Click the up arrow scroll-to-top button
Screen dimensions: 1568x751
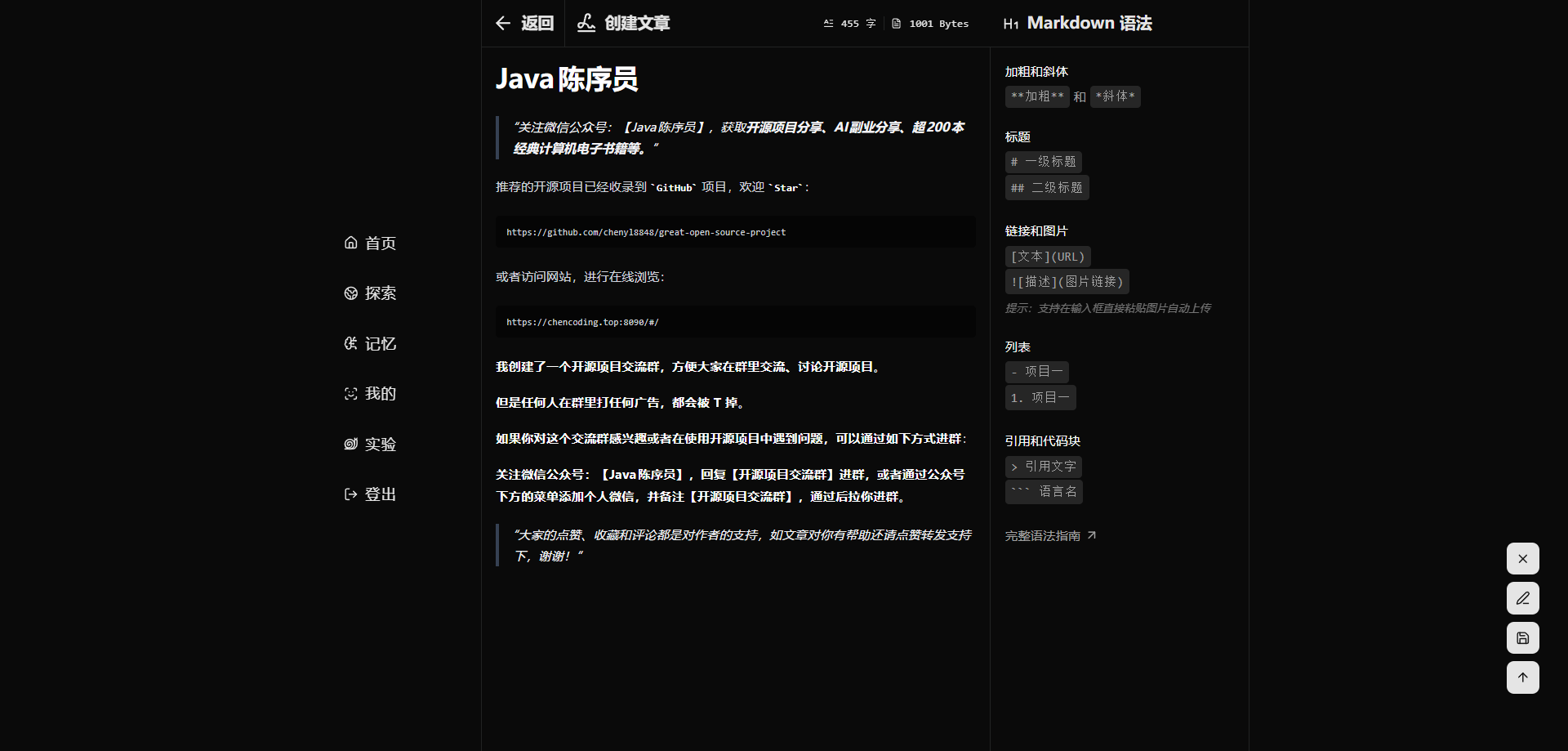click(1523, 677)
